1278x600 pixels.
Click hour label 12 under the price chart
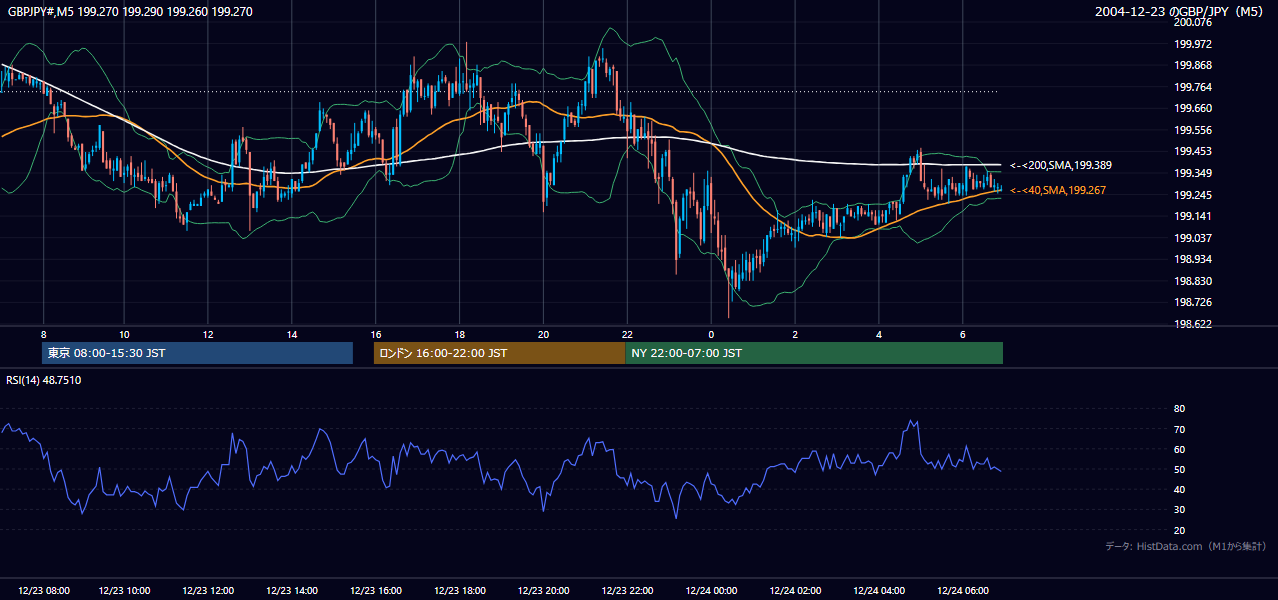[208, 334]
